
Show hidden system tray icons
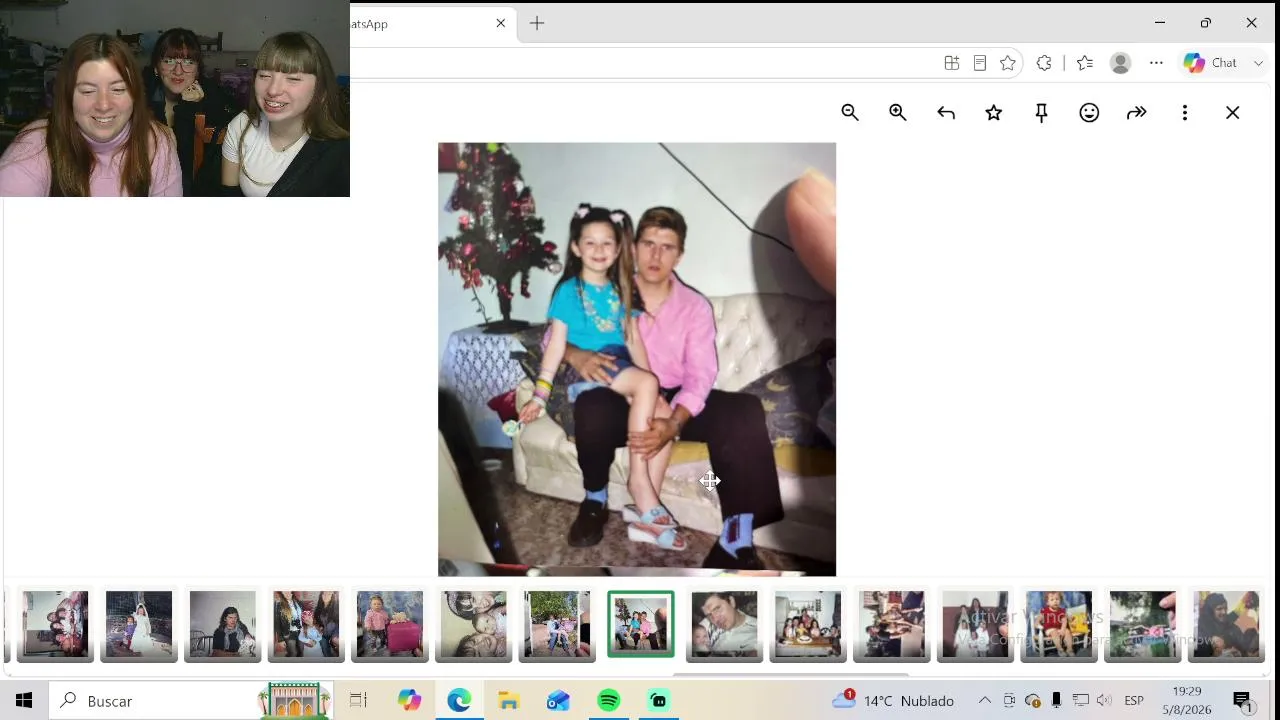(985, 701)
